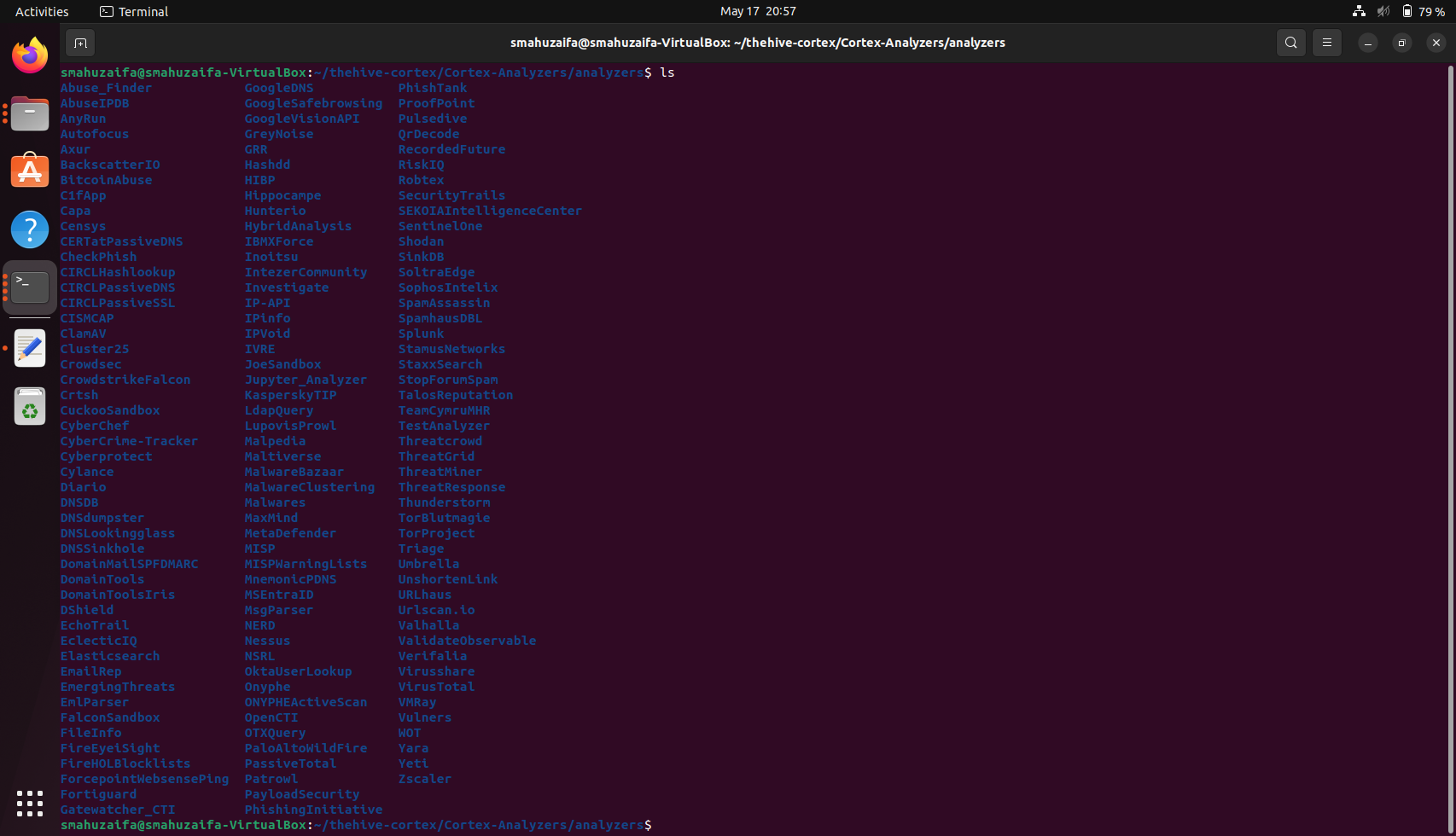Click the bottom shell prompt line
The width and height of the screenshot is (1456, 836).
pyautogui.click(x=356, y=825)
